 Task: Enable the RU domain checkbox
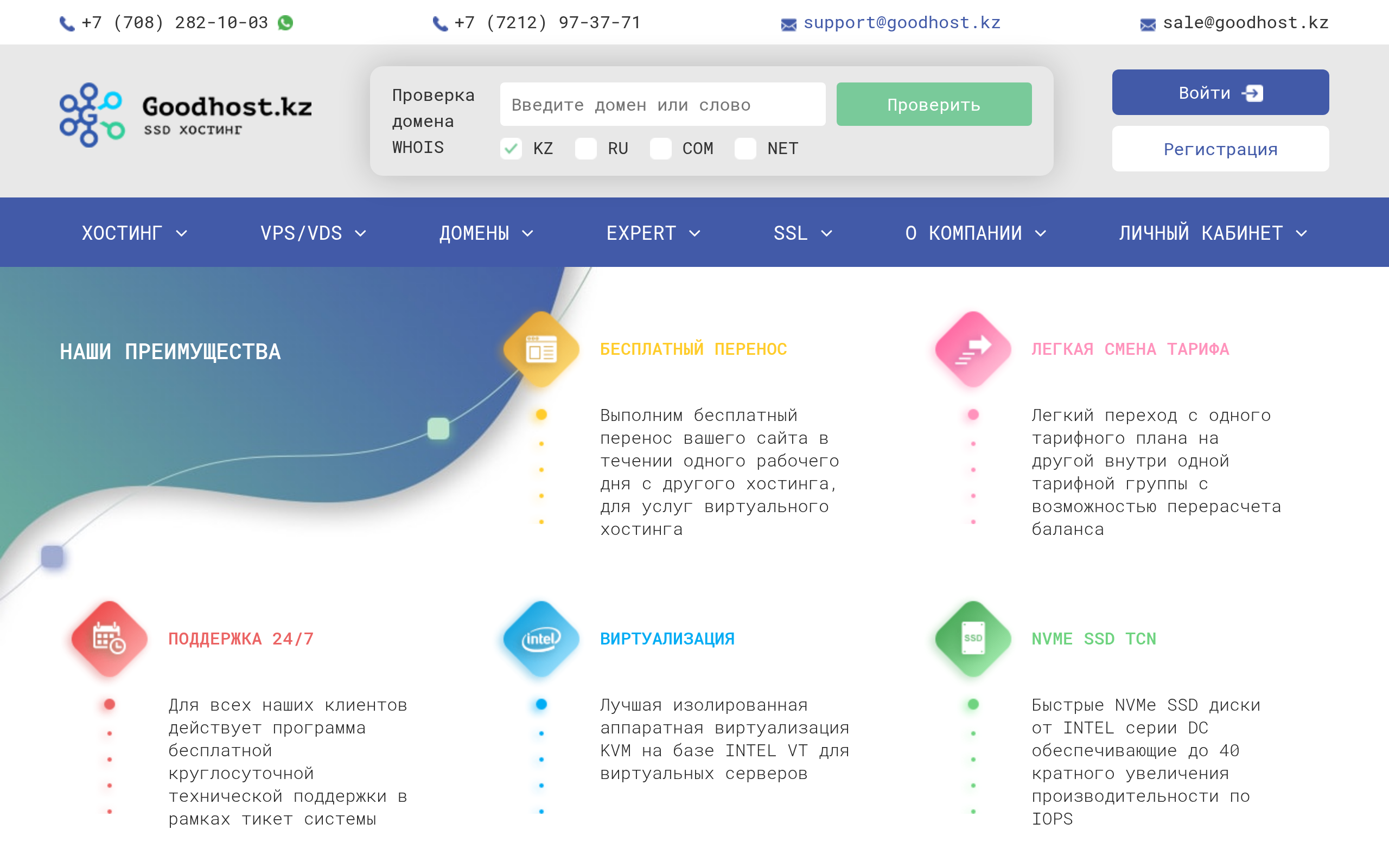(x=586, y=149)
